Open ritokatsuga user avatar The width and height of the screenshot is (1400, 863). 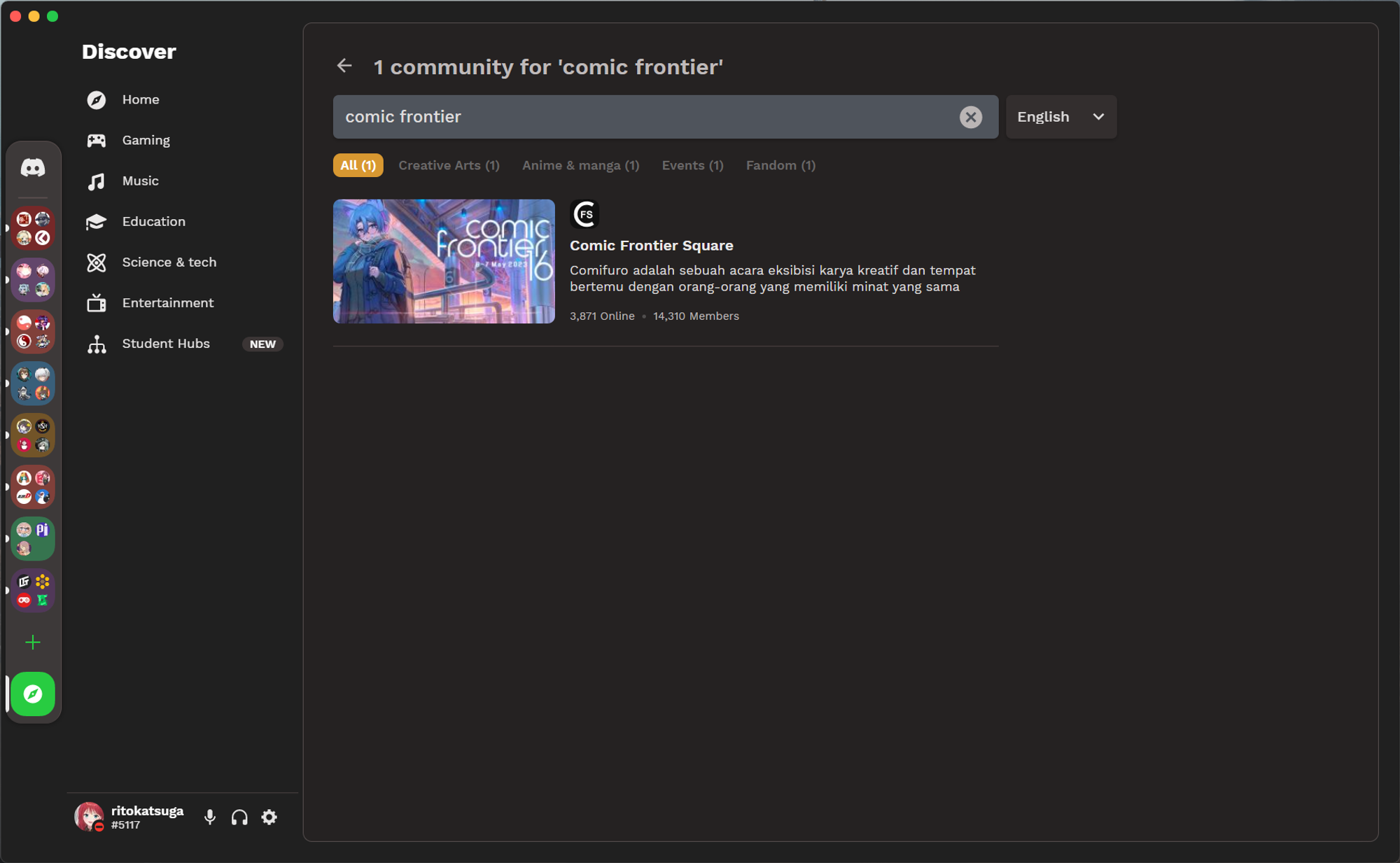[x=89, y=817]
